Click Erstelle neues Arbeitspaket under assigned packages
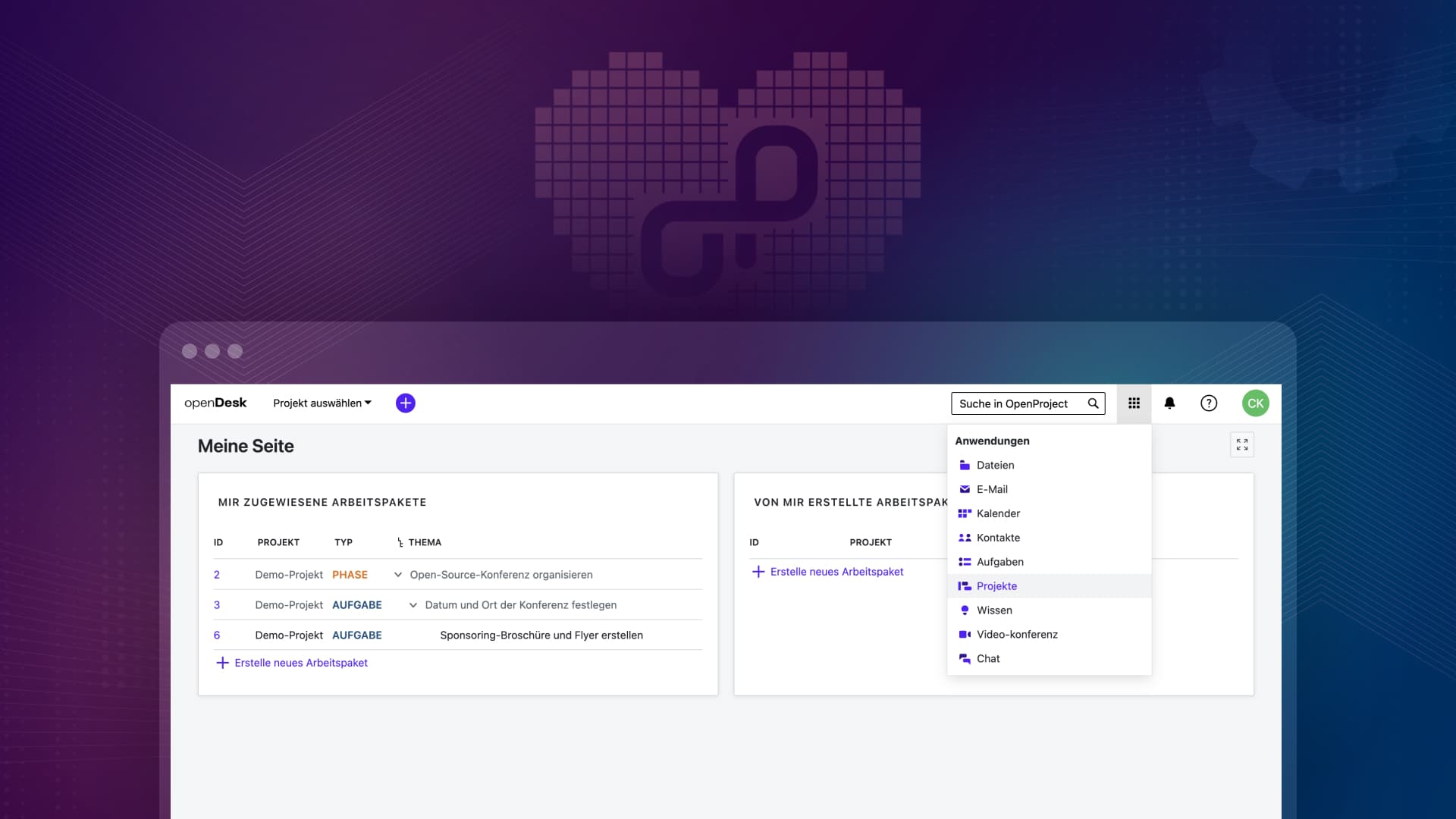Screen dimensions: 1456x819 (300, 662)
